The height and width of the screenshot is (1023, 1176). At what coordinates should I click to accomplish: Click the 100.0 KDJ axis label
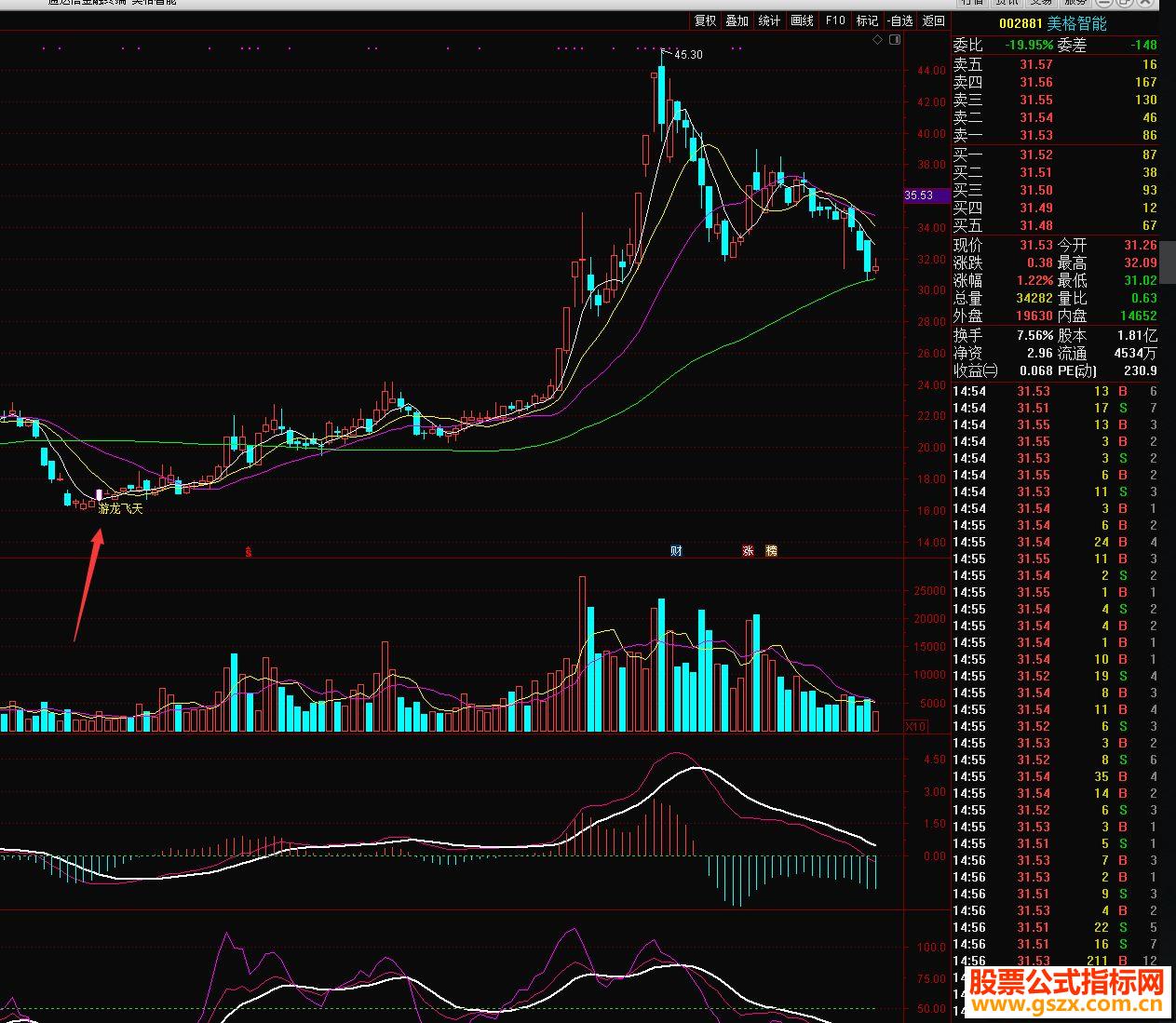tap(931, 948)
